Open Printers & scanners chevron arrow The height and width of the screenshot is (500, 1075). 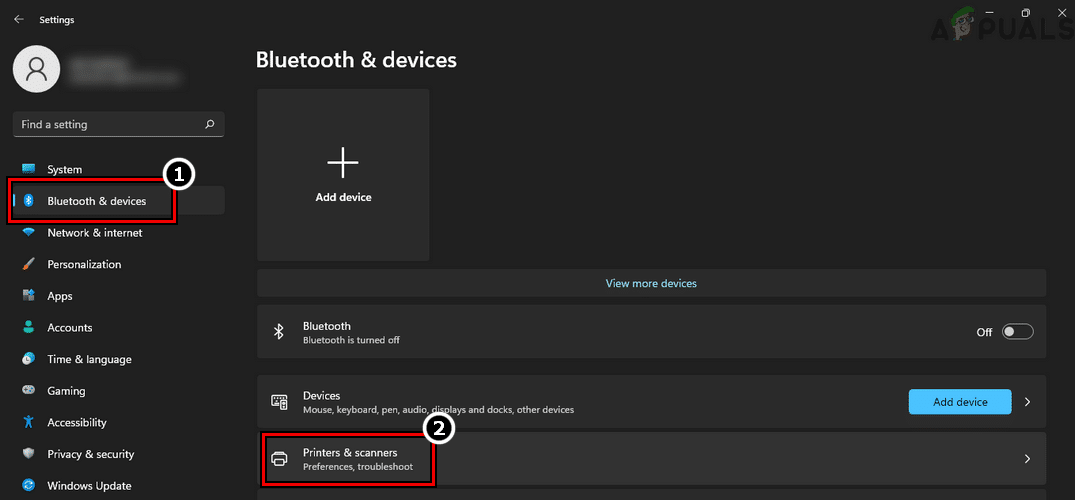tap(1027, 459)
